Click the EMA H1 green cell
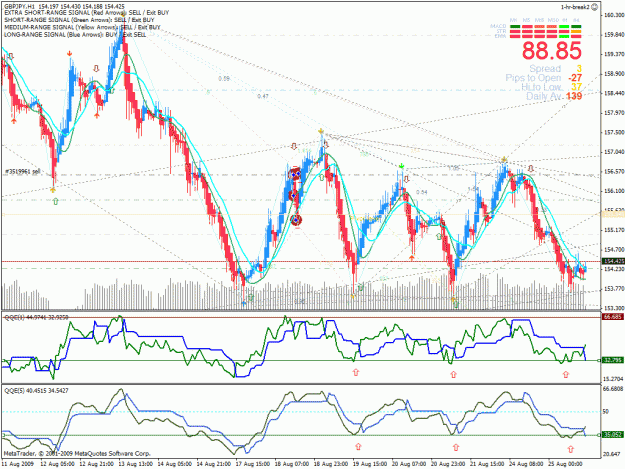 [564, 36]
